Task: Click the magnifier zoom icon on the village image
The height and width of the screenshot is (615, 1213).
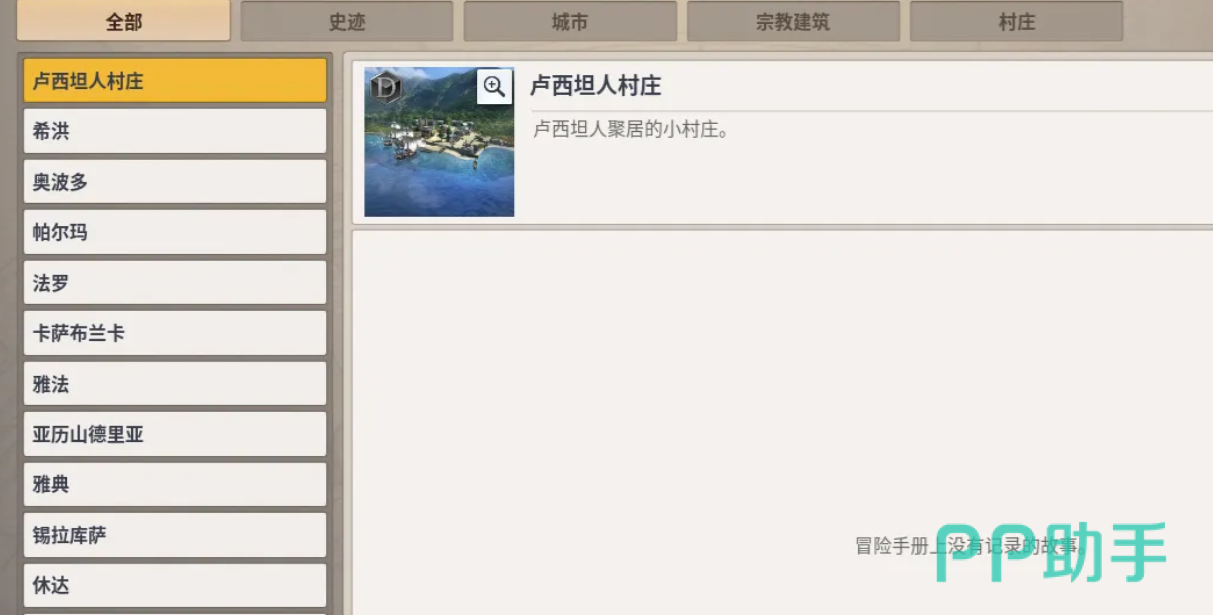Action: [494, 86]
